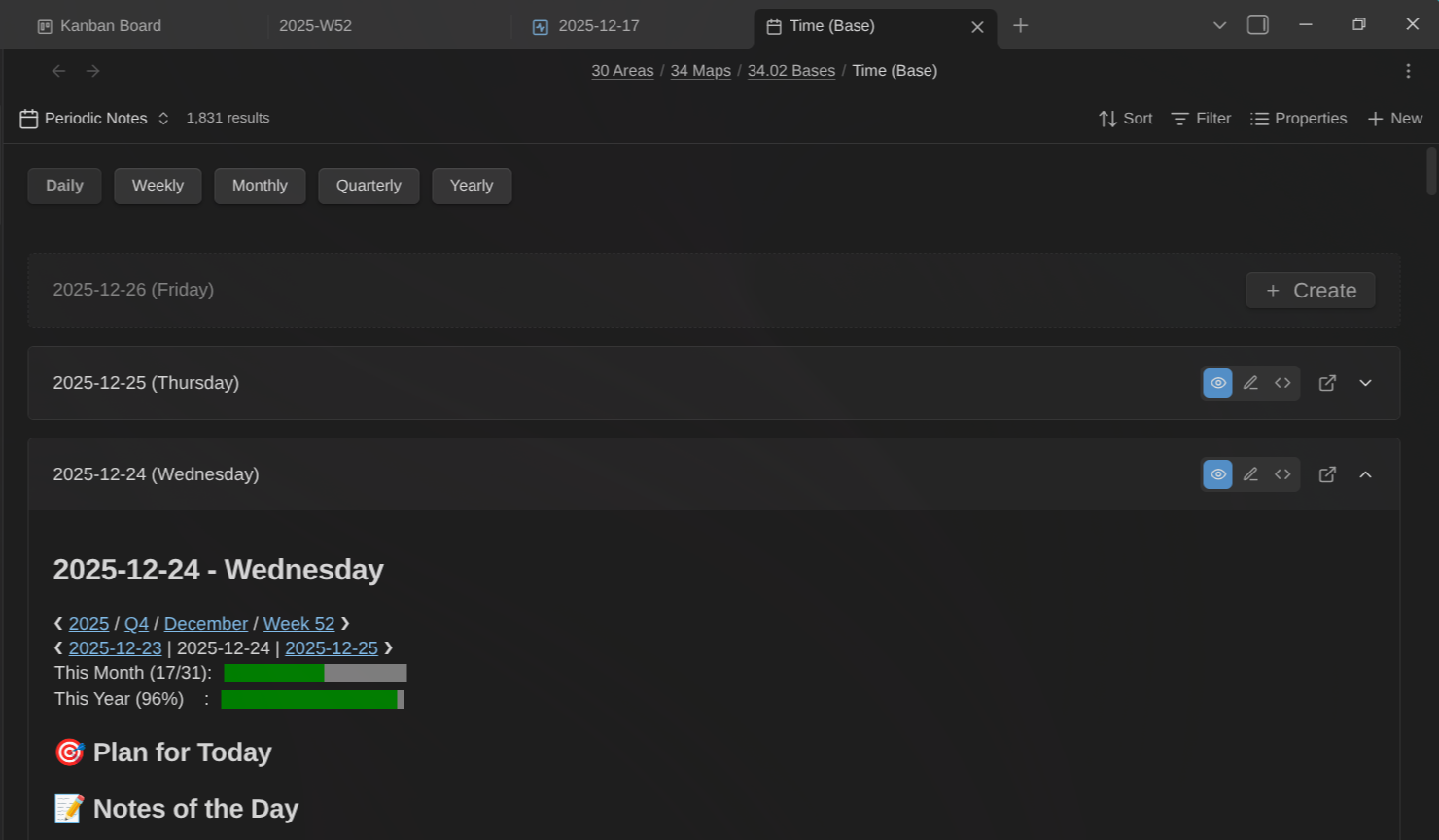1439x840 pixels.
Task: Open the Week 52 note link
Action: tap(298, 624)
